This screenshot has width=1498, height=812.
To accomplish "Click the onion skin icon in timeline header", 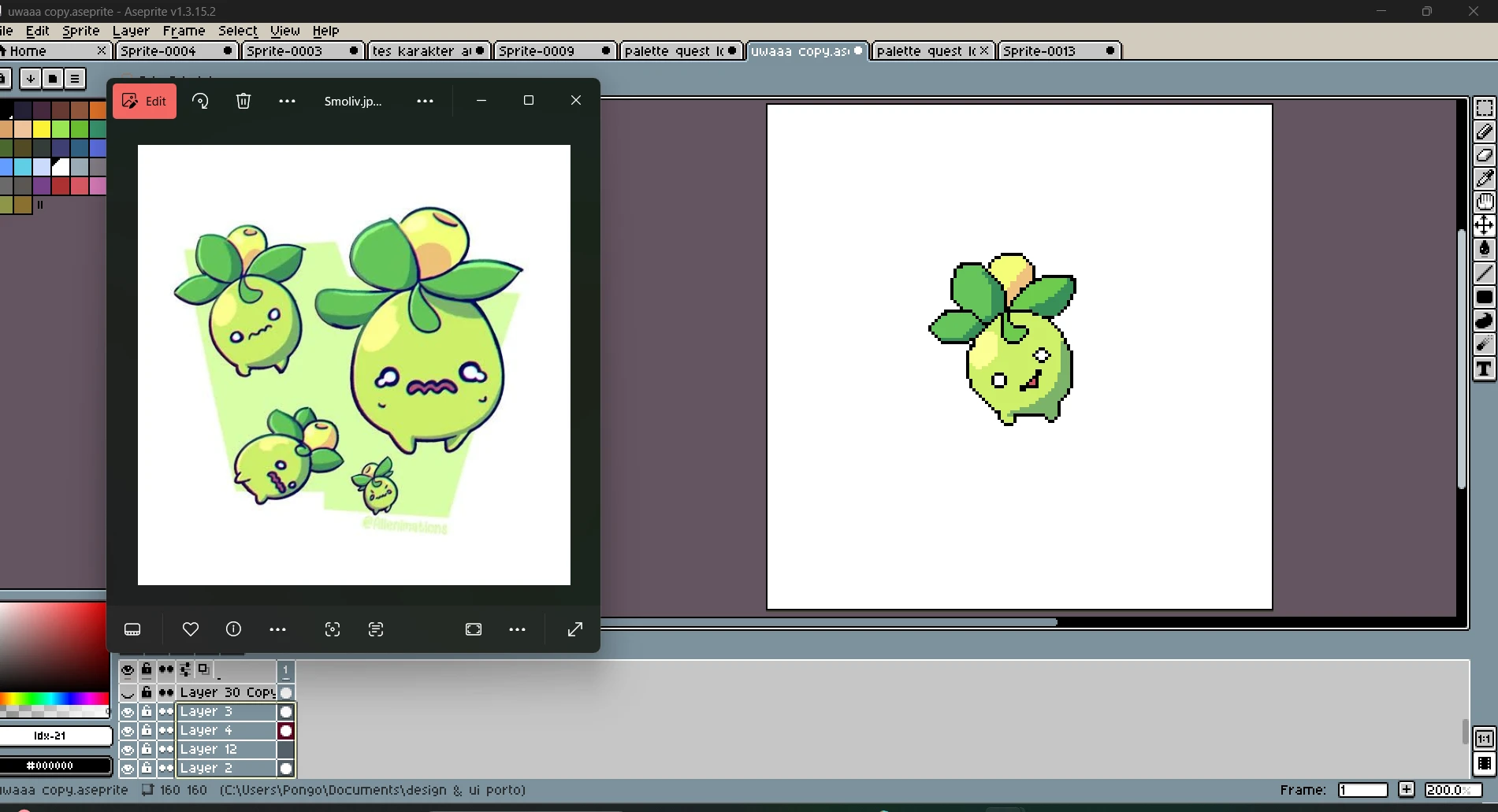I will tap(203, 669).
